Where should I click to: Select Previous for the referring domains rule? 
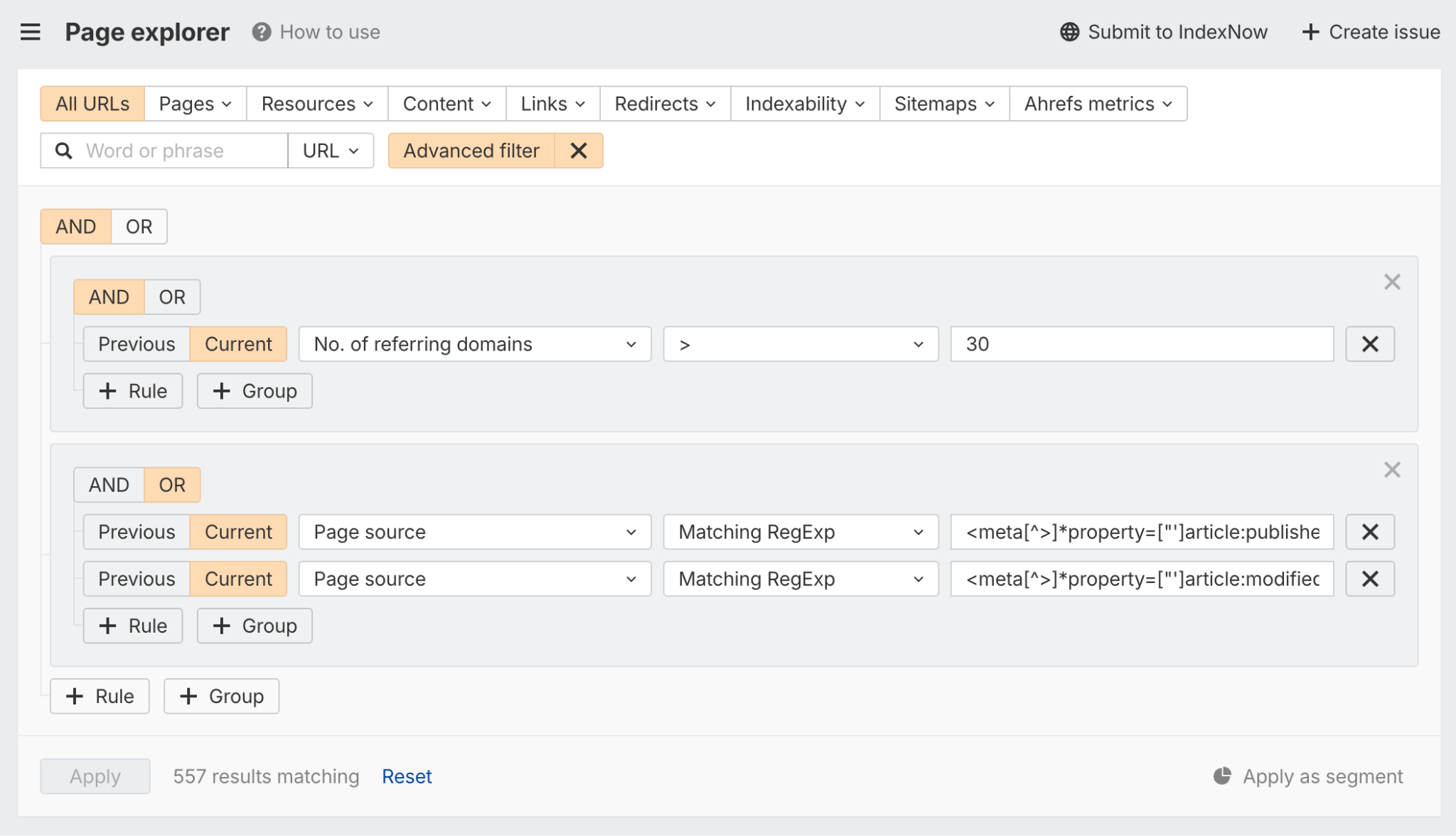click(136, 343)
